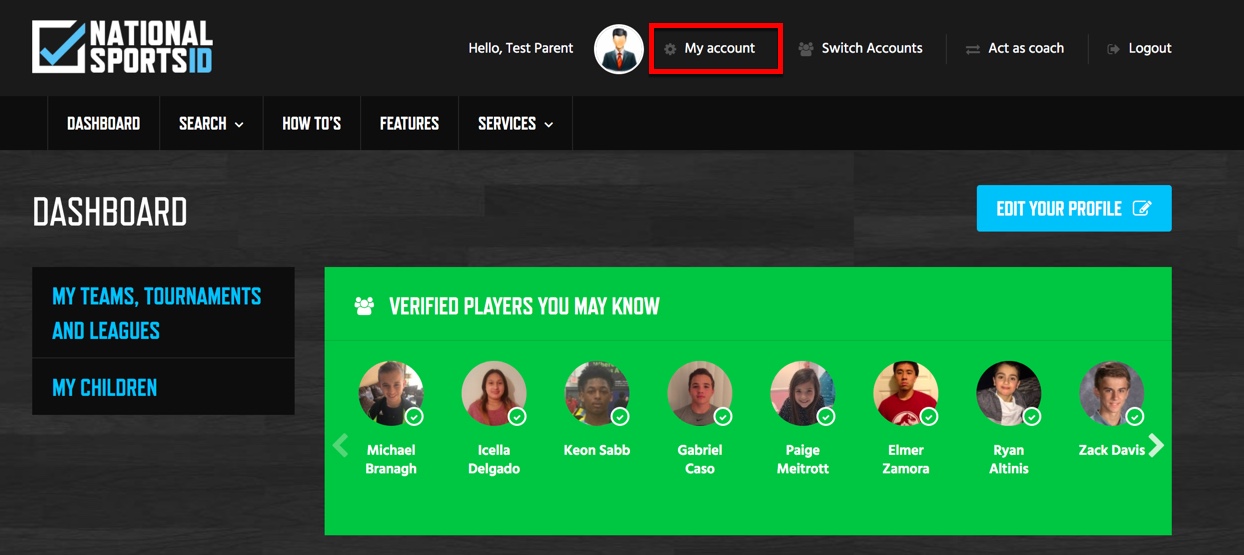1244x555 pixels.
Task: Click the National Sports ID logo
Action: point(122,47)
